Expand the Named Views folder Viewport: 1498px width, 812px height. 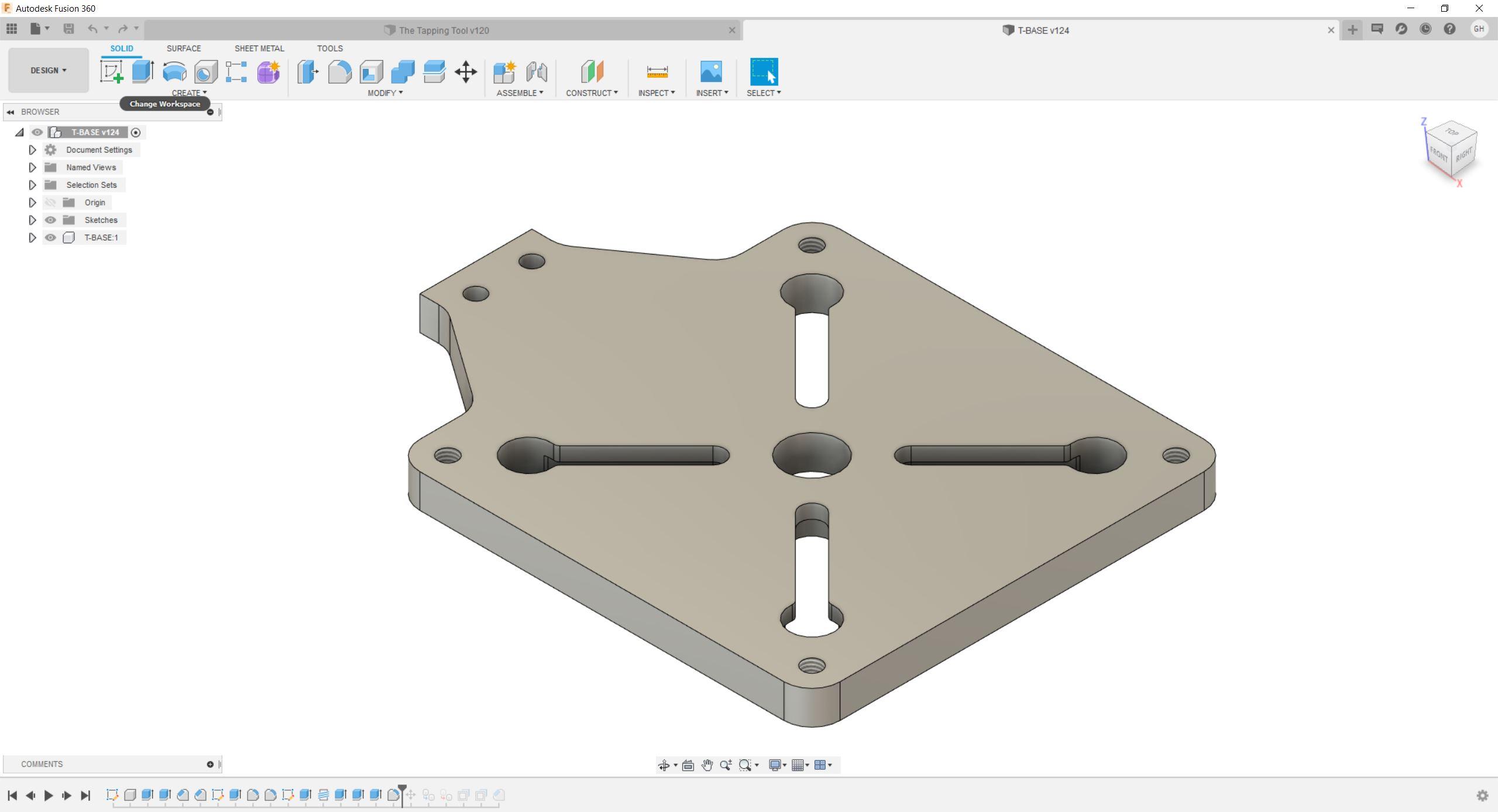coord(32,167)
